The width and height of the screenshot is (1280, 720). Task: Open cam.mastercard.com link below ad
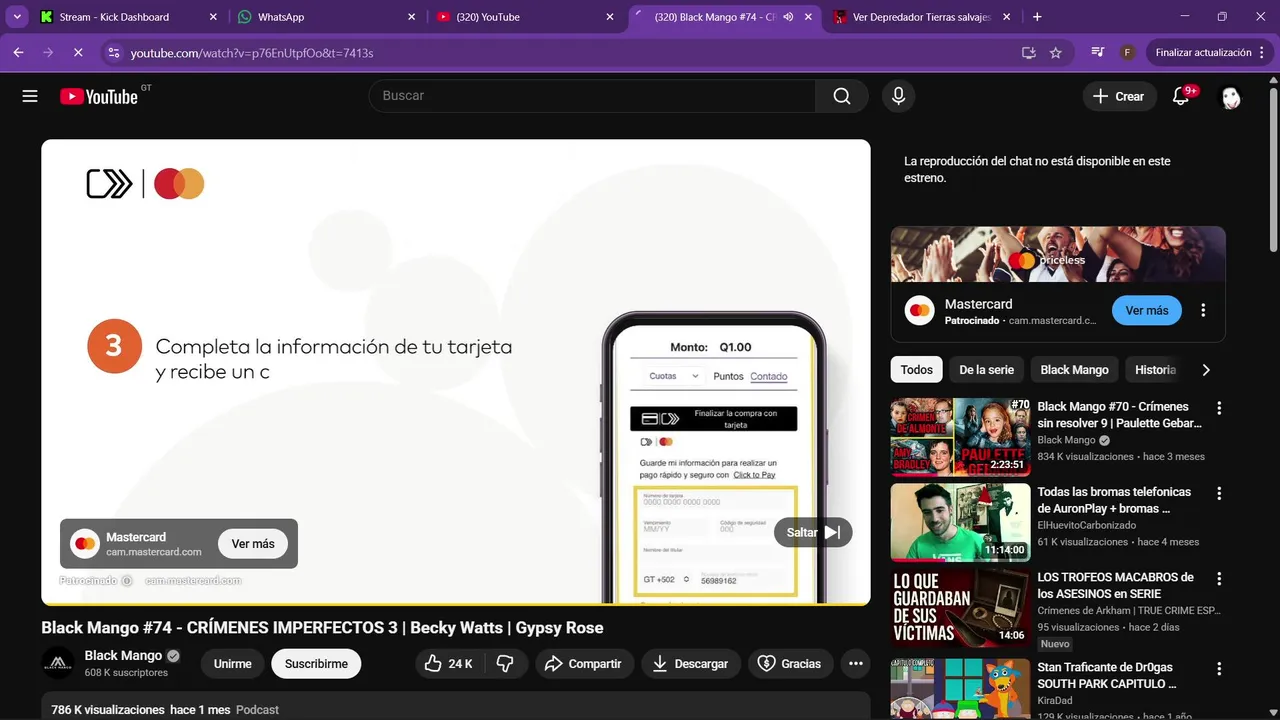pos(193,580)
